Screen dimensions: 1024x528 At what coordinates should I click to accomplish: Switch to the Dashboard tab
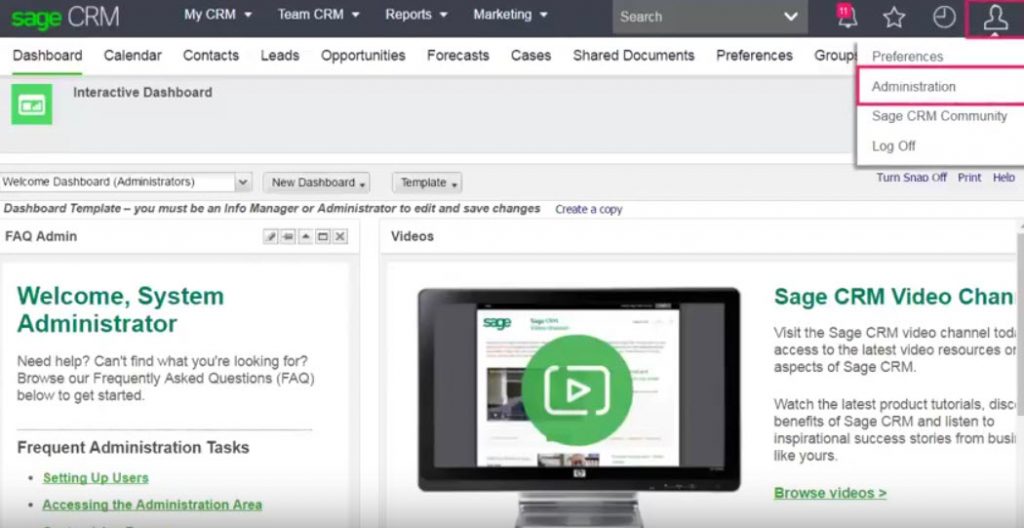point(48,56)
